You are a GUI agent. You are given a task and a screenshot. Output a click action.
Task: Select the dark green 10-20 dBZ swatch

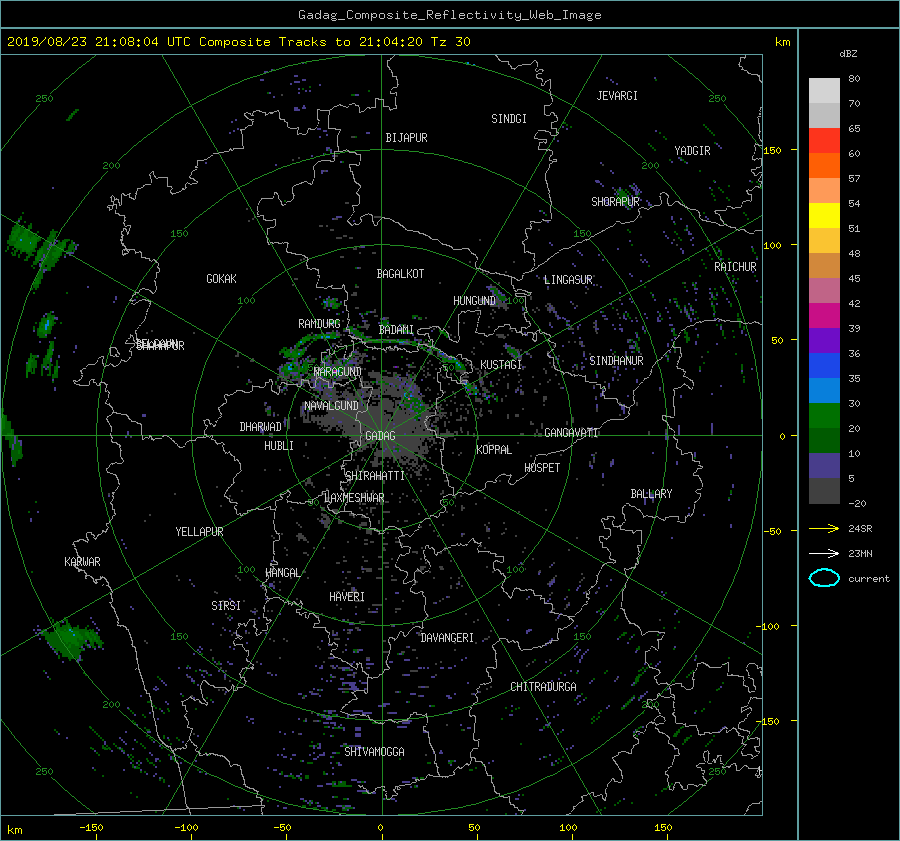click(x=824, y=440)
